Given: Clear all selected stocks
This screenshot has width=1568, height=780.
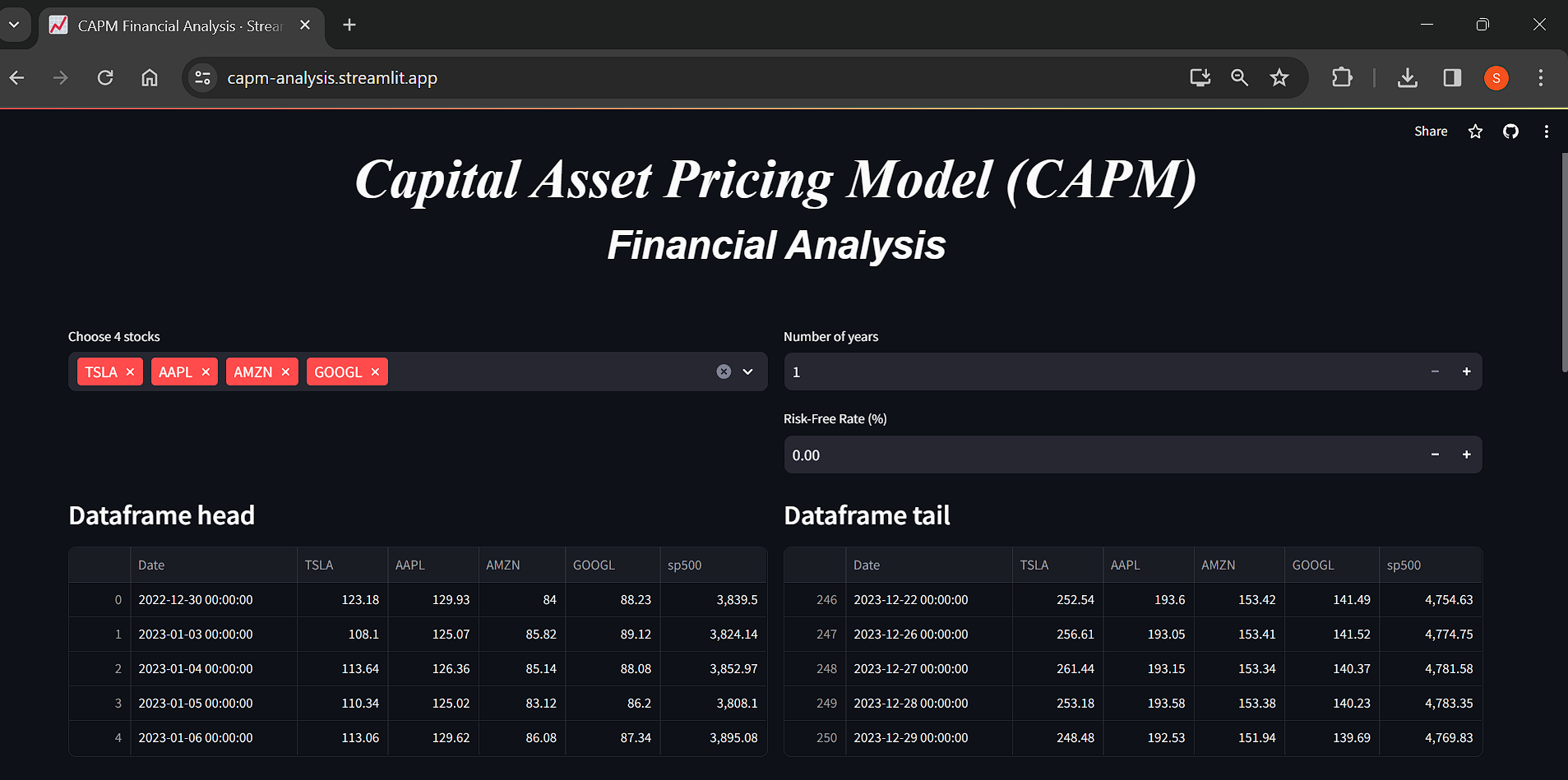Looking at the screenshot, I should (x=724, y=372).
